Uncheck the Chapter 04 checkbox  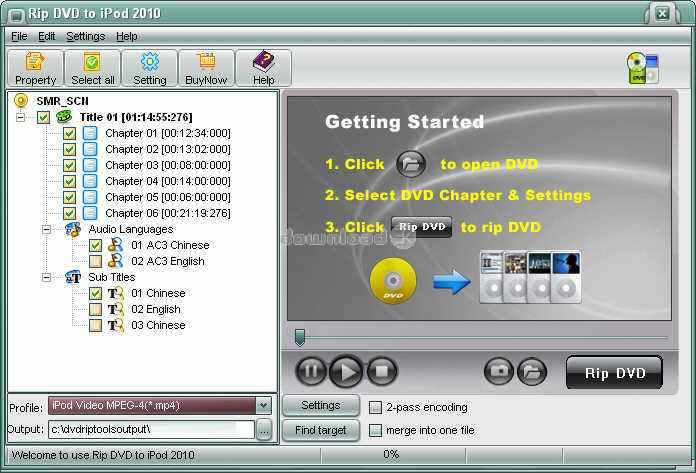point(69,181)
